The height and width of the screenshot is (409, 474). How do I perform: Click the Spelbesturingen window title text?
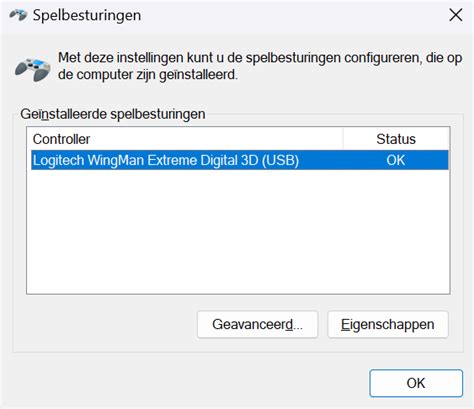coord(87,15)
